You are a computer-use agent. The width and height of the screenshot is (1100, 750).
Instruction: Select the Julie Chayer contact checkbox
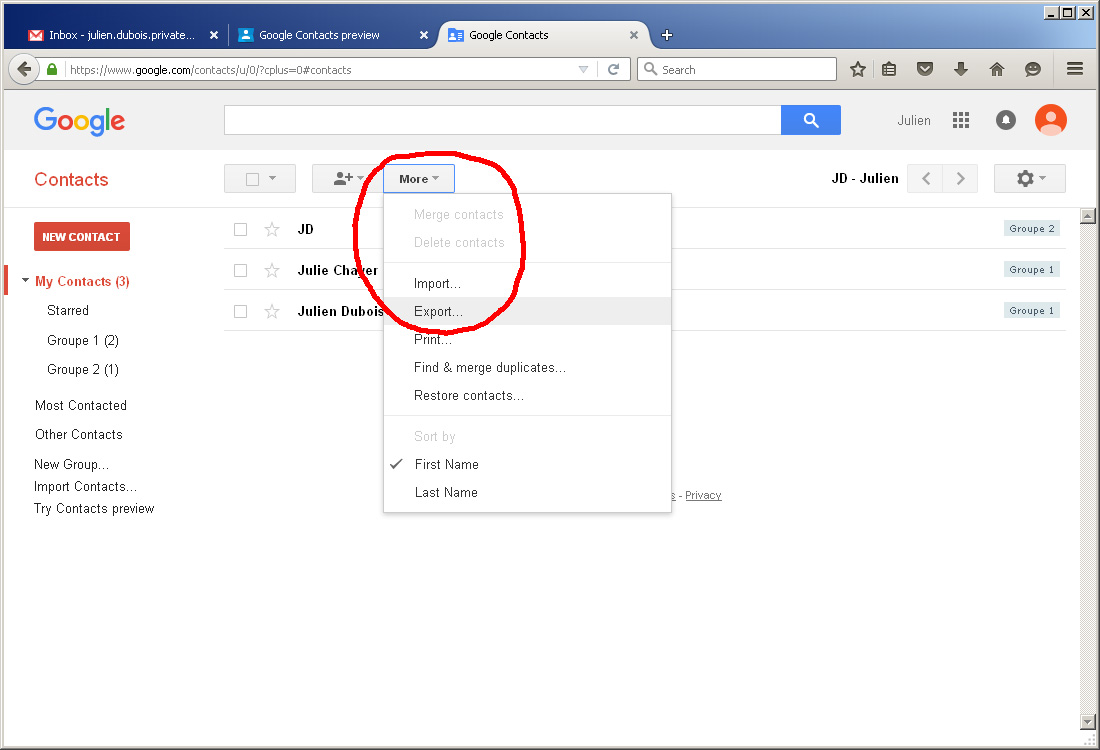point(240,270)
